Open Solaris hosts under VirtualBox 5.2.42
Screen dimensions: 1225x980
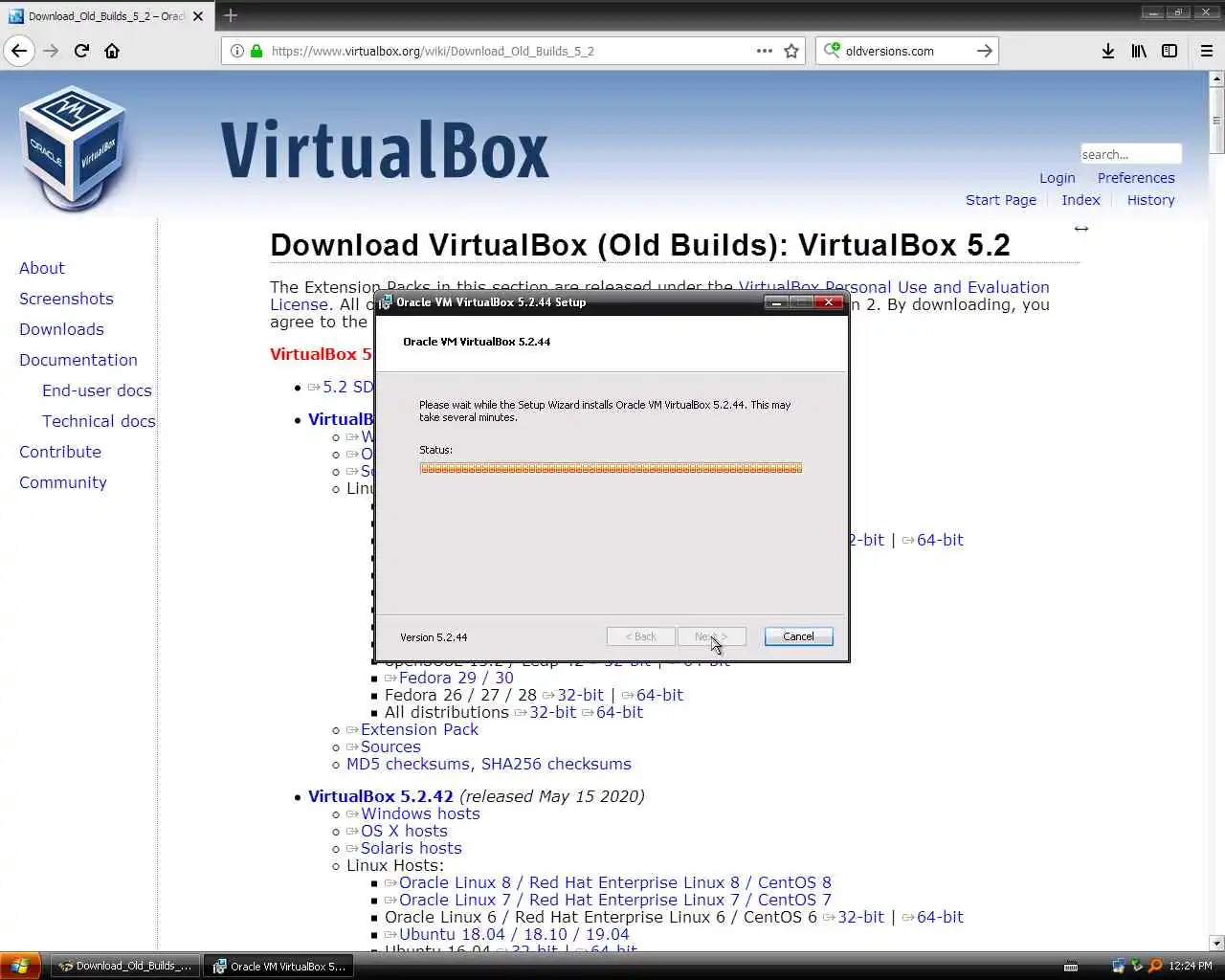[411, 848]
